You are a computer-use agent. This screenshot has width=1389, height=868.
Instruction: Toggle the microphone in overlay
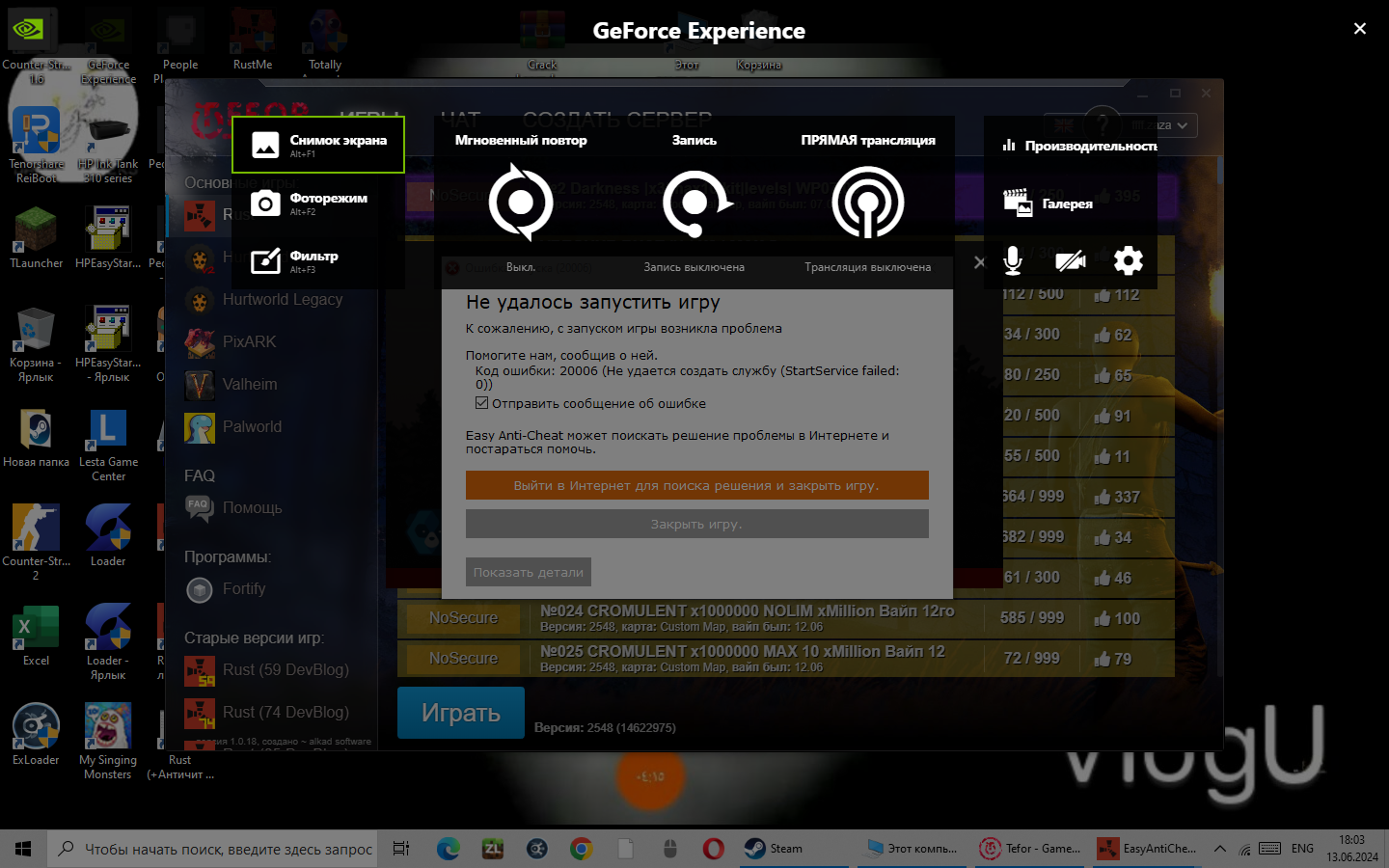point(1013,260)
